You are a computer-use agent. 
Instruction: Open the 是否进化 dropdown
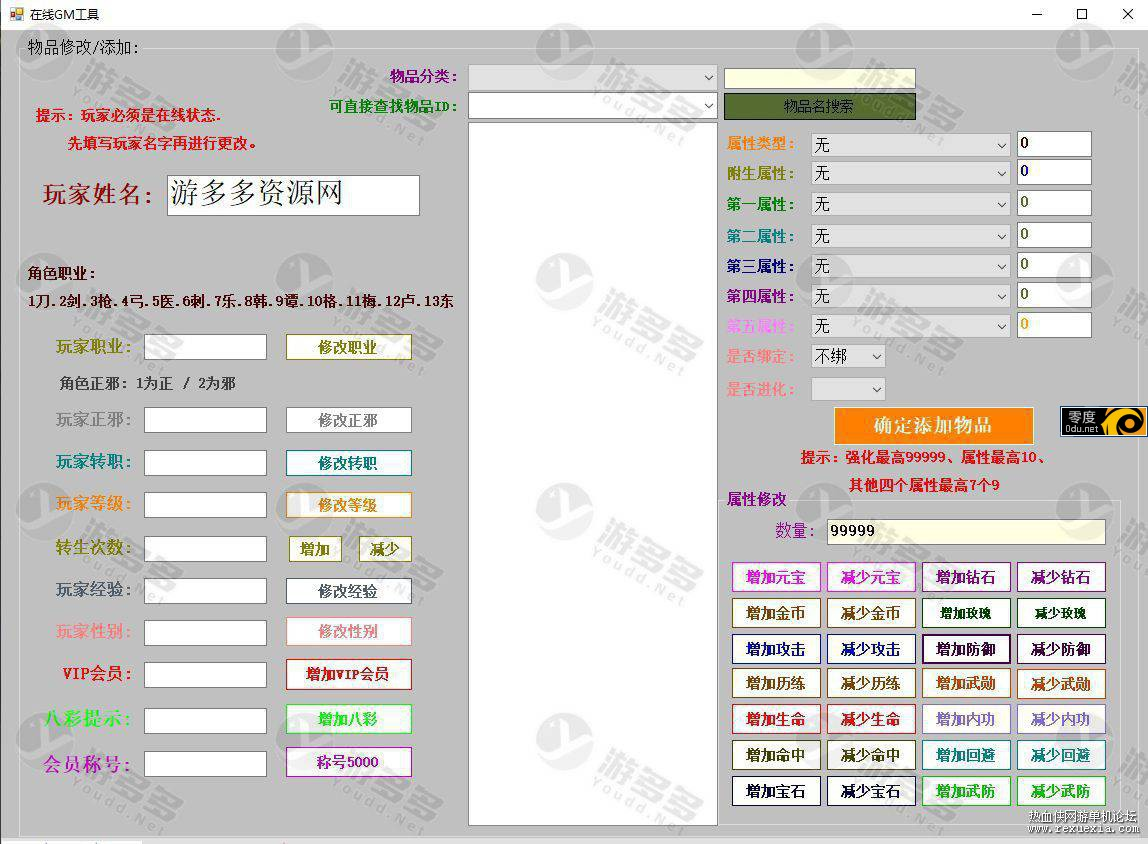[848, 389]
